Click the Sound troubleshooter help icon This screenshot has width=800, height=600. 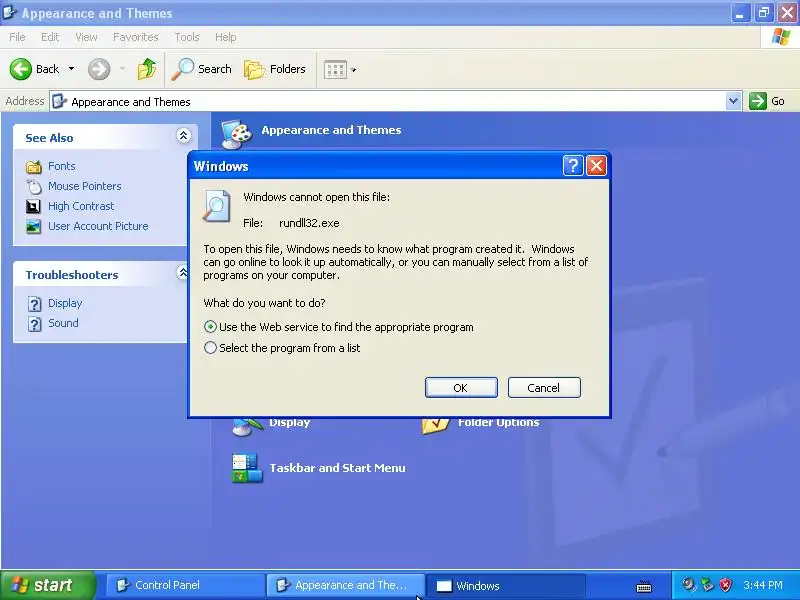(34, 324)
